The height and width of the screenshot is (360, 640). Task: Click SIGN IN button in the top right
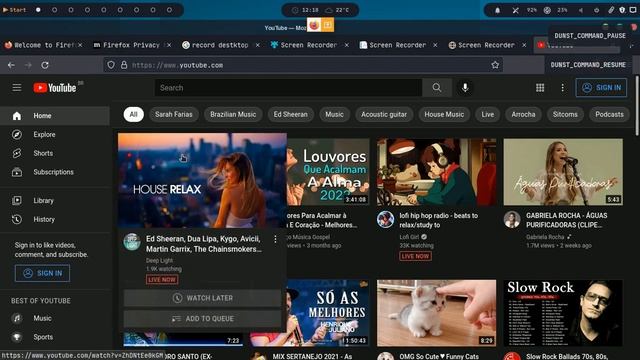coord(601,88)
